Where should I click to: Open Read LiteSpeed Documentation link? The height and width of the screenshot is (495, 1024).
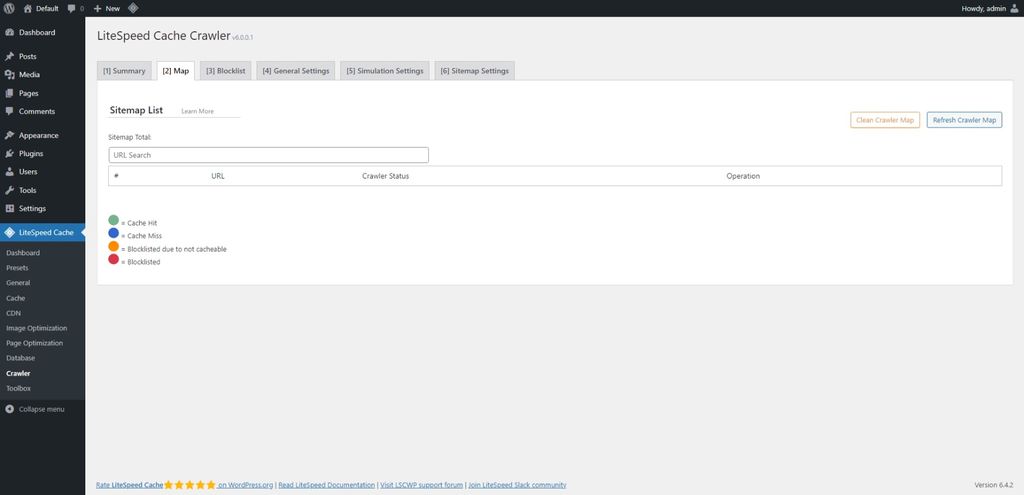pyautogui.click(x=327, y=485)
